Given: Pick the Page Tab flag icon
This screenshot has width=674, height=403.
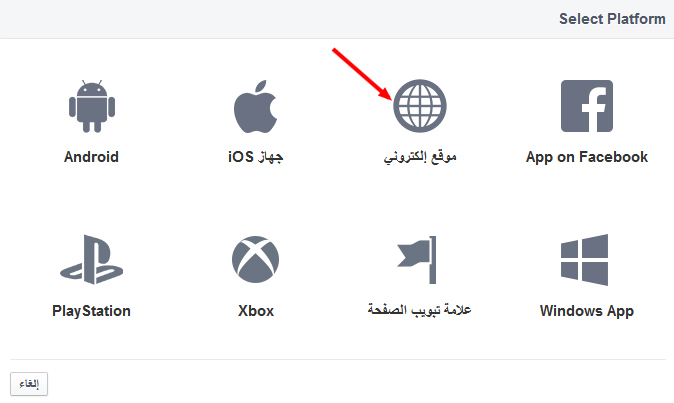Looking at the screenshot, I should pos(417,260).
